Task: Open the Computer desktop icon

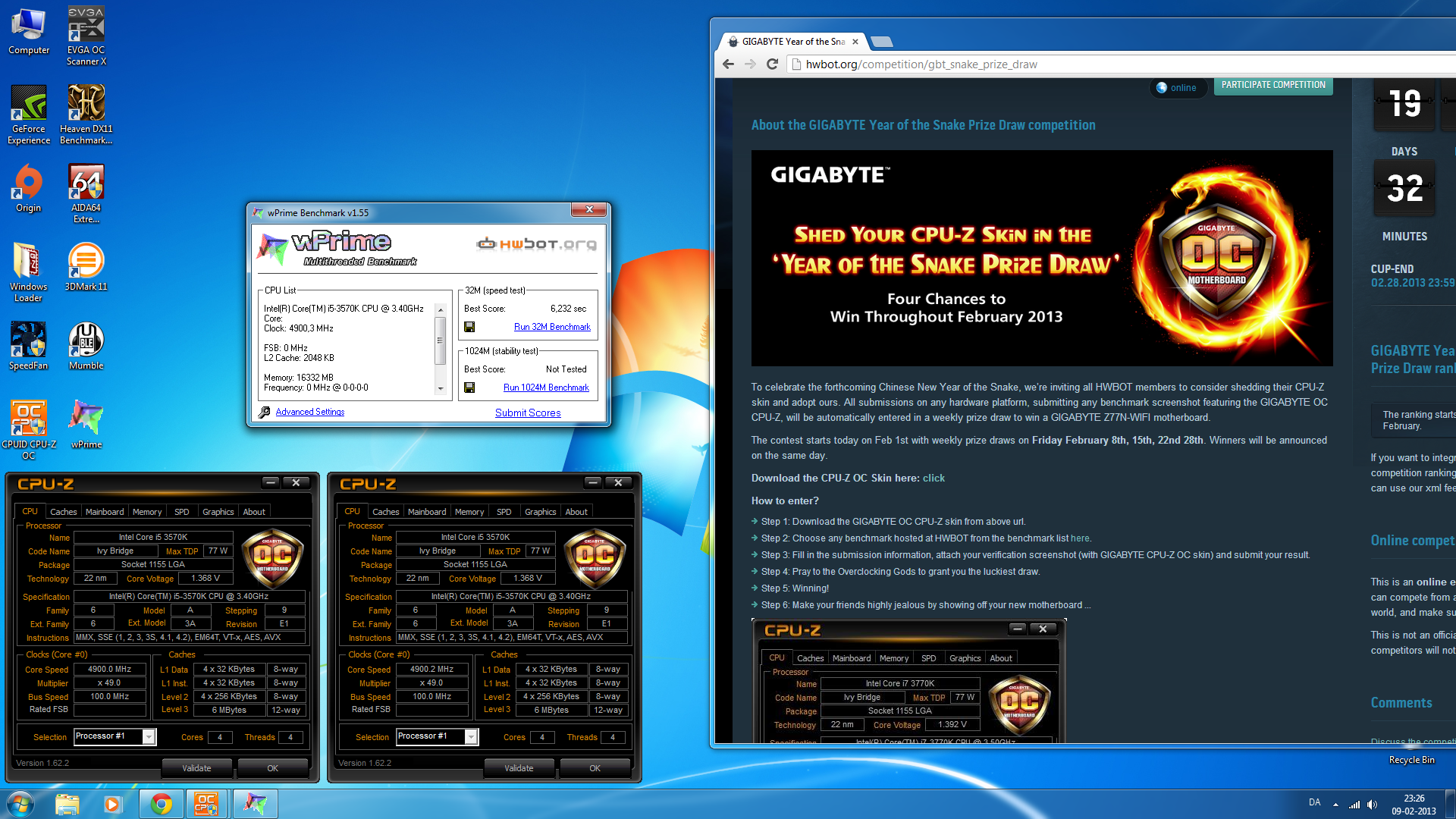Action: [x=29, y=32]
